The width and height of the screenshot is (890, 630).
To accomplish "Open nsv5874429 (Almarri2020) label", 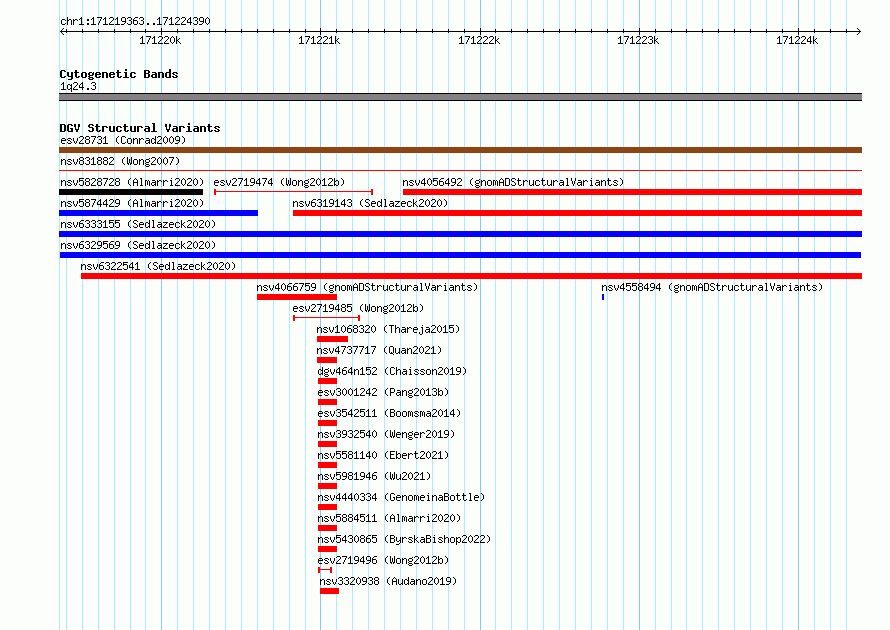I will click(x=132, y=203).
